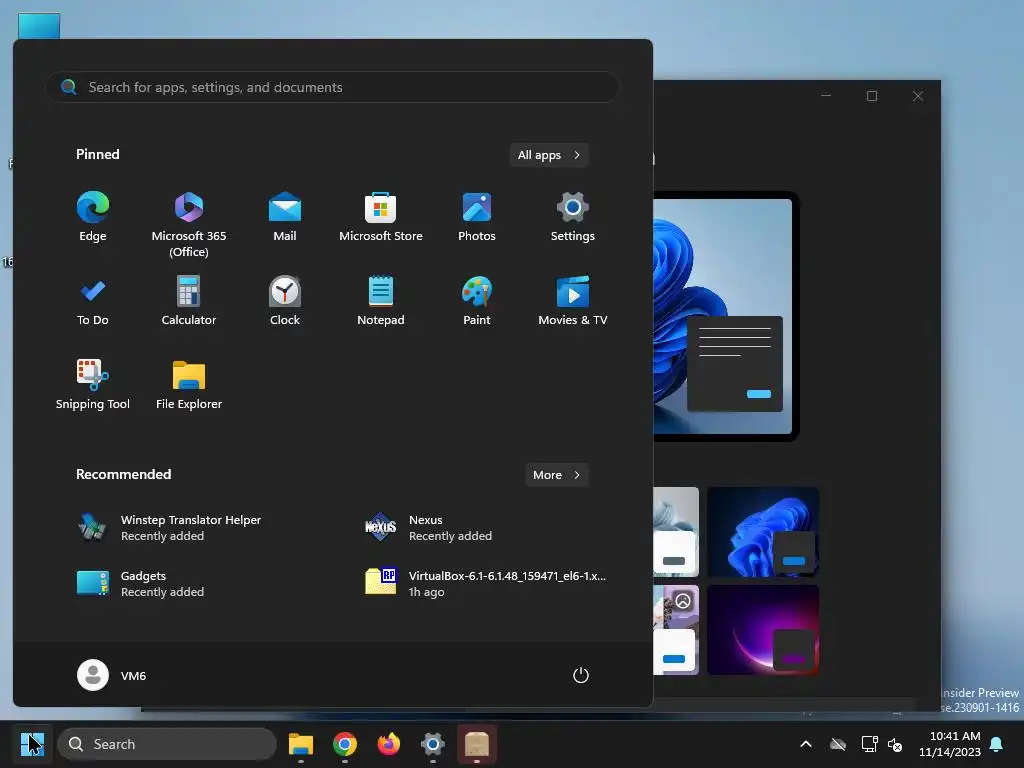Focus Start menu search field
Image resolution: width=1024 pixels, height=768 pixels.
(x=332, y=87)
